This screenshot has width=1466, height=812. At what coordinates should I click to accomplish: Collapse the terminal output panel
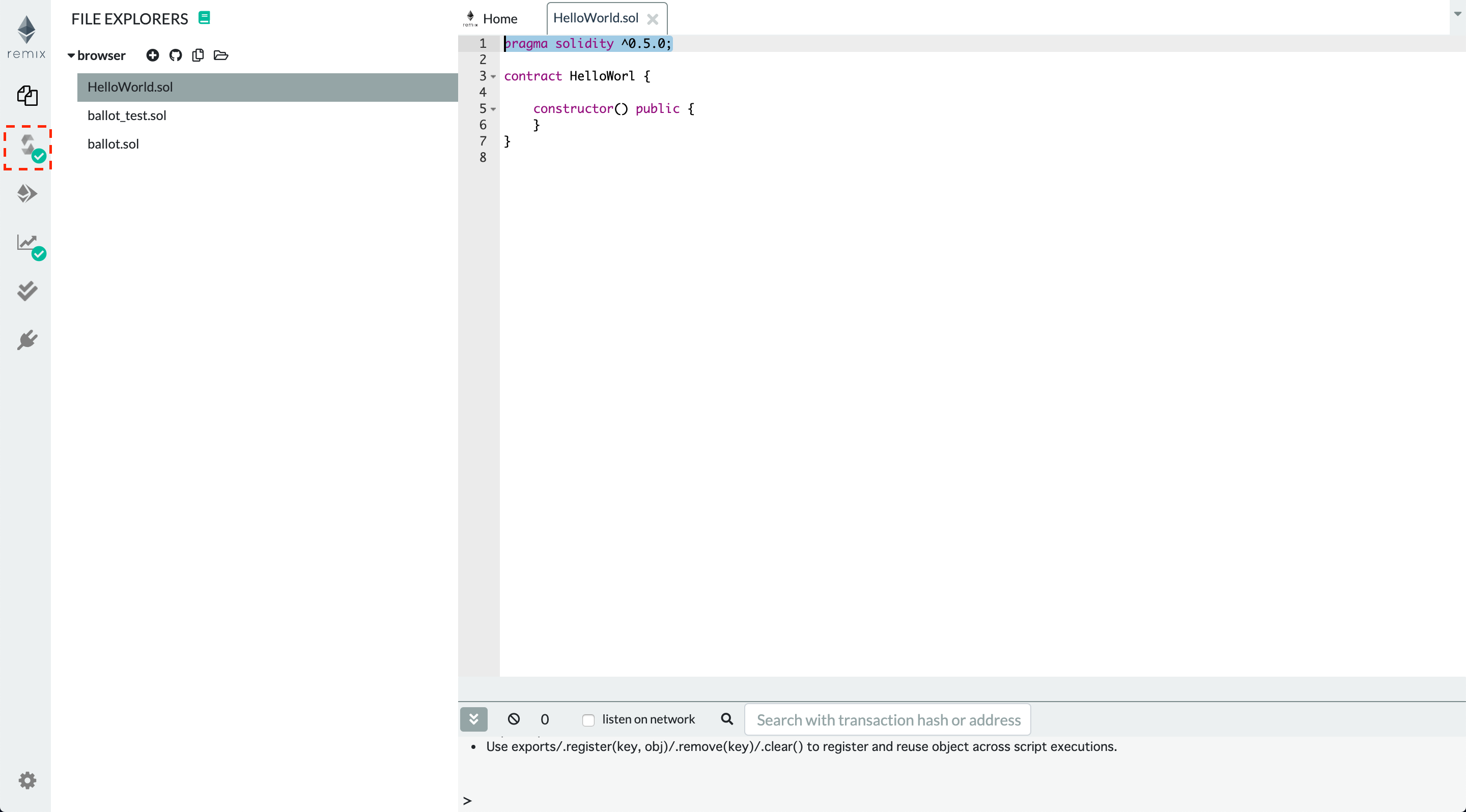coord(474,718)
